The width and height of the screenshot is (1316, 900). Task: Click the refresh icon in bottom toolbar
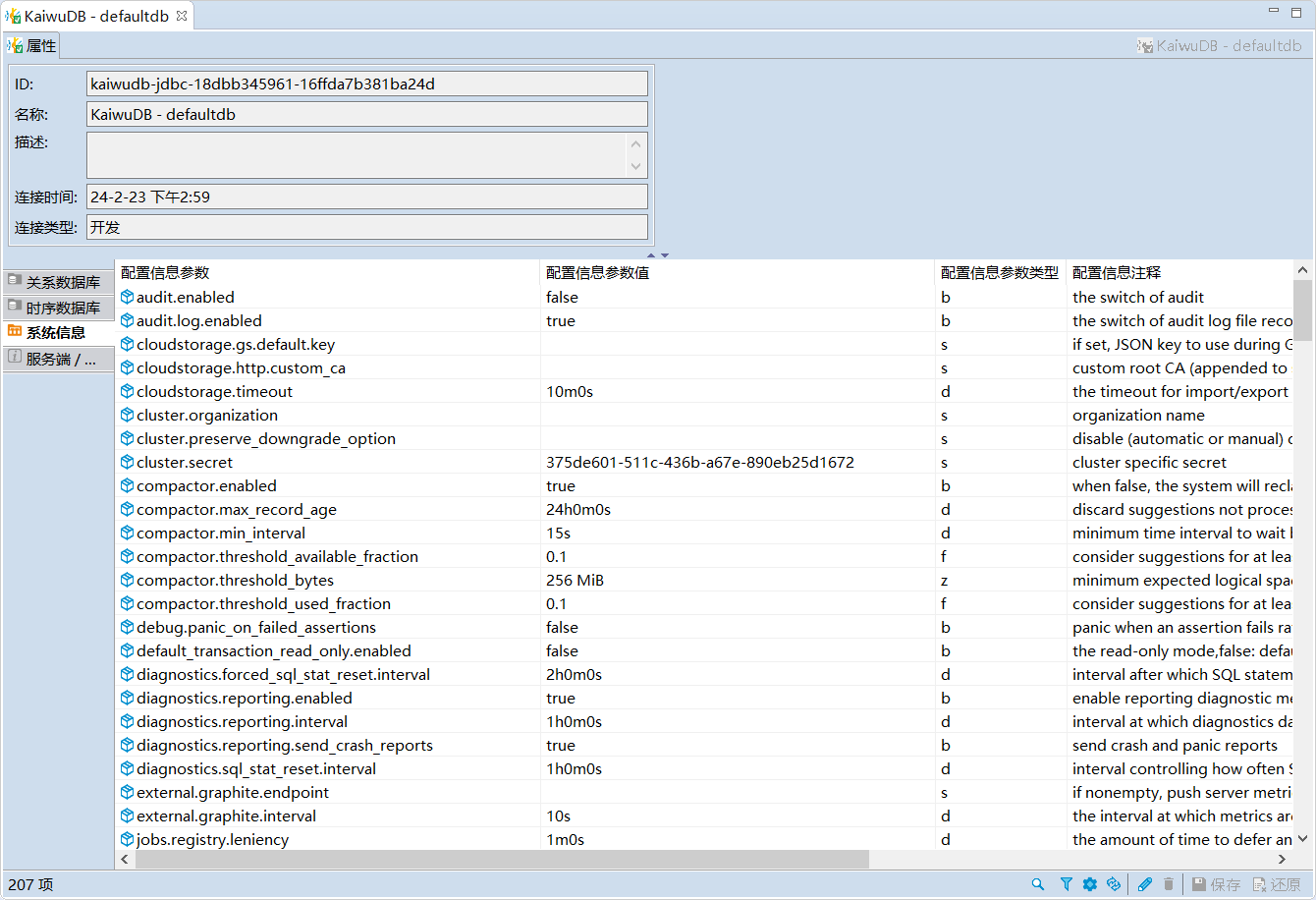(1113, 884)
